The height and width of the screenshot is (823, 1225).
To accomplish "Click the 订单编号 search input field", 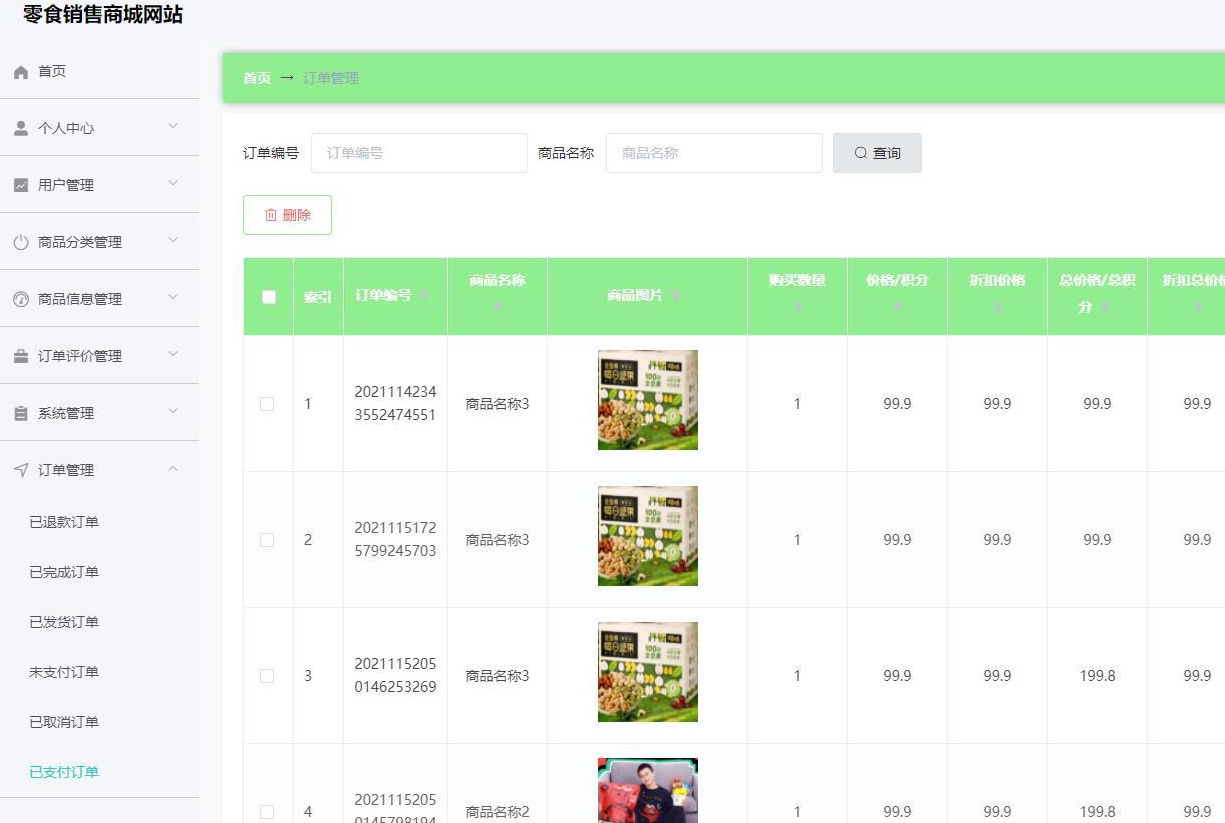I will [x=419, y=153].
